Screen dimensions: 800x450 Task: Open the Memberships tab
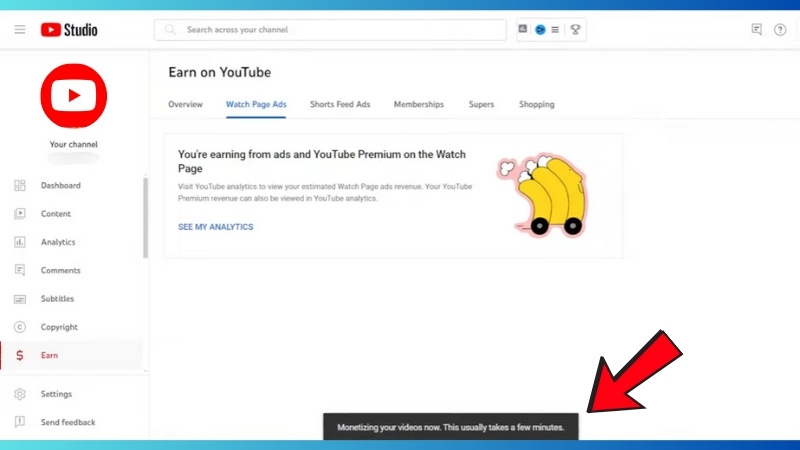(x=419, y=104)
